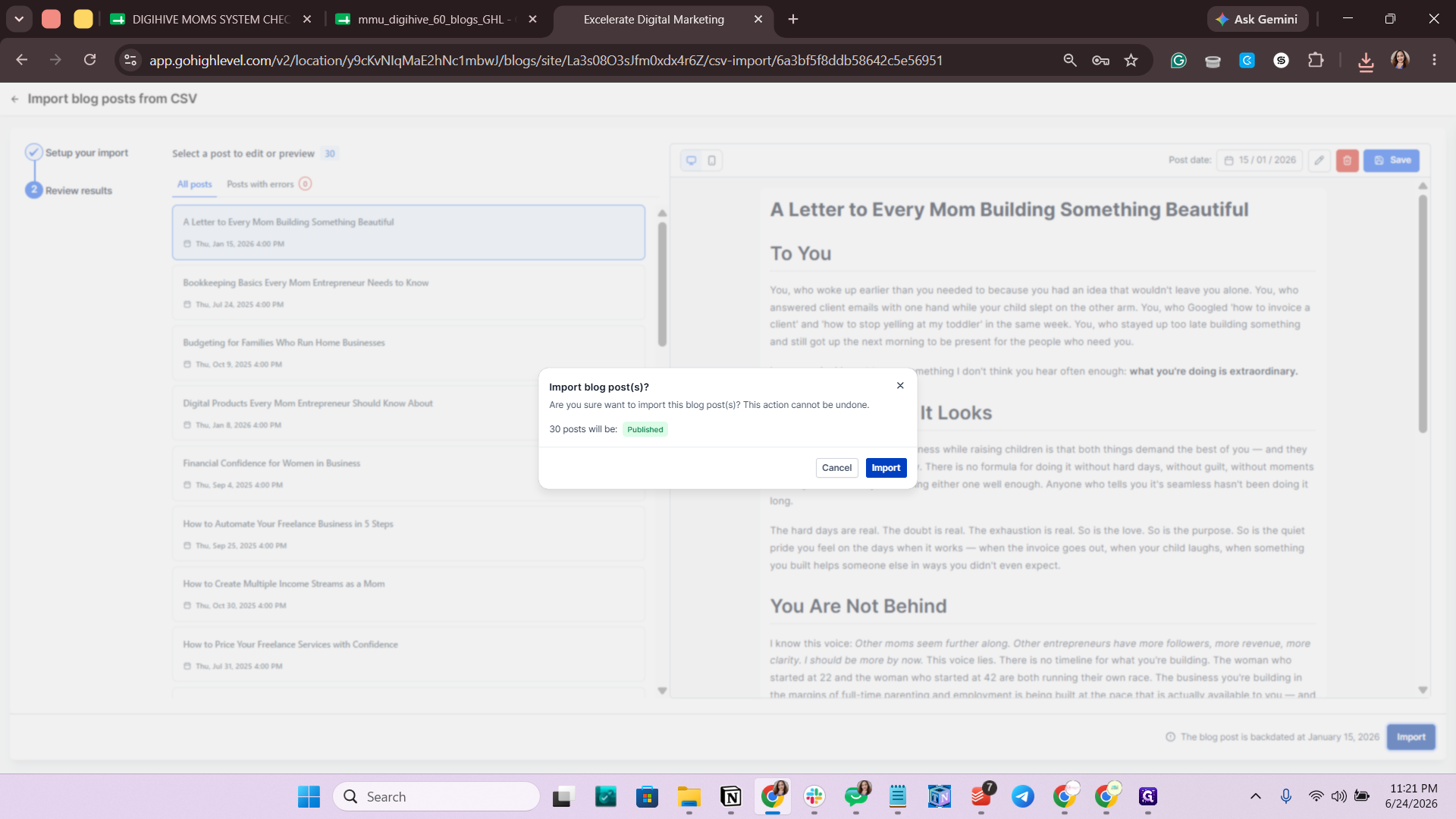Open Telegram from taskbar
The width and height of the screenshot is (1456, 819).
point(1023,796)
